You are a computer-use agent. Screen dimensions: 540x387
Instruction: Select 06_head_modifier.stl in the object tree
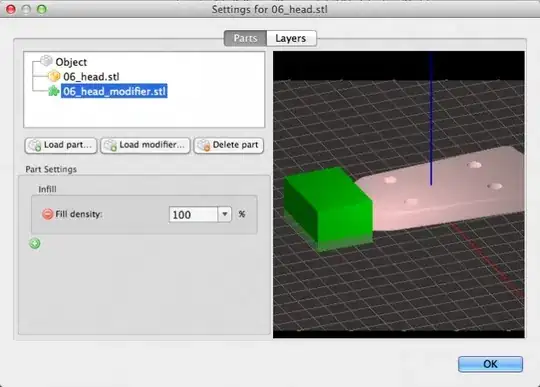[x=114, y=91]
